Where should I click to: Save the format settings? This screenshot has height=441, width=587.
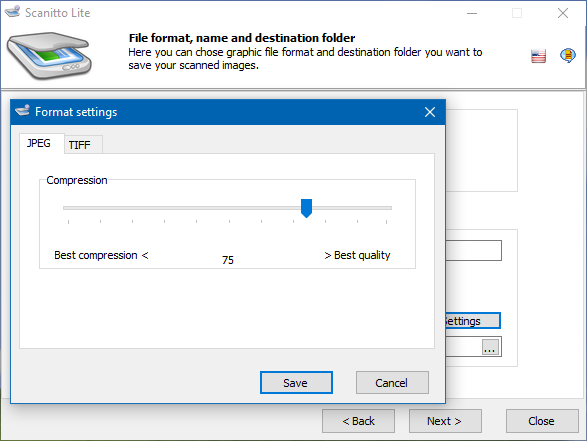tap(296, 383)
